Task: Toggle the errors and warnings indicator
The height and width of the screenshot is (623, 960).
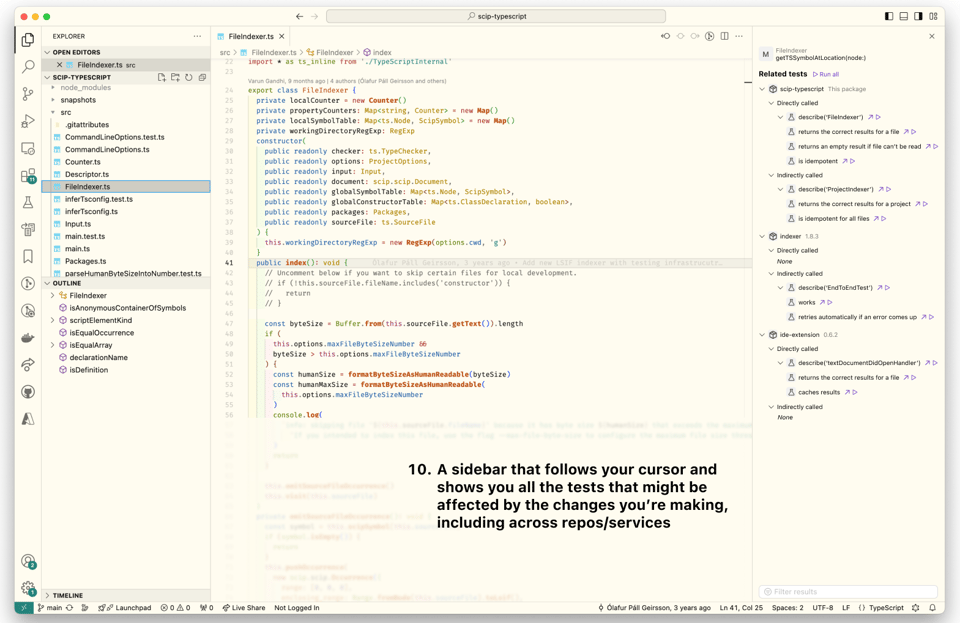Action: (x=176, y=607)
